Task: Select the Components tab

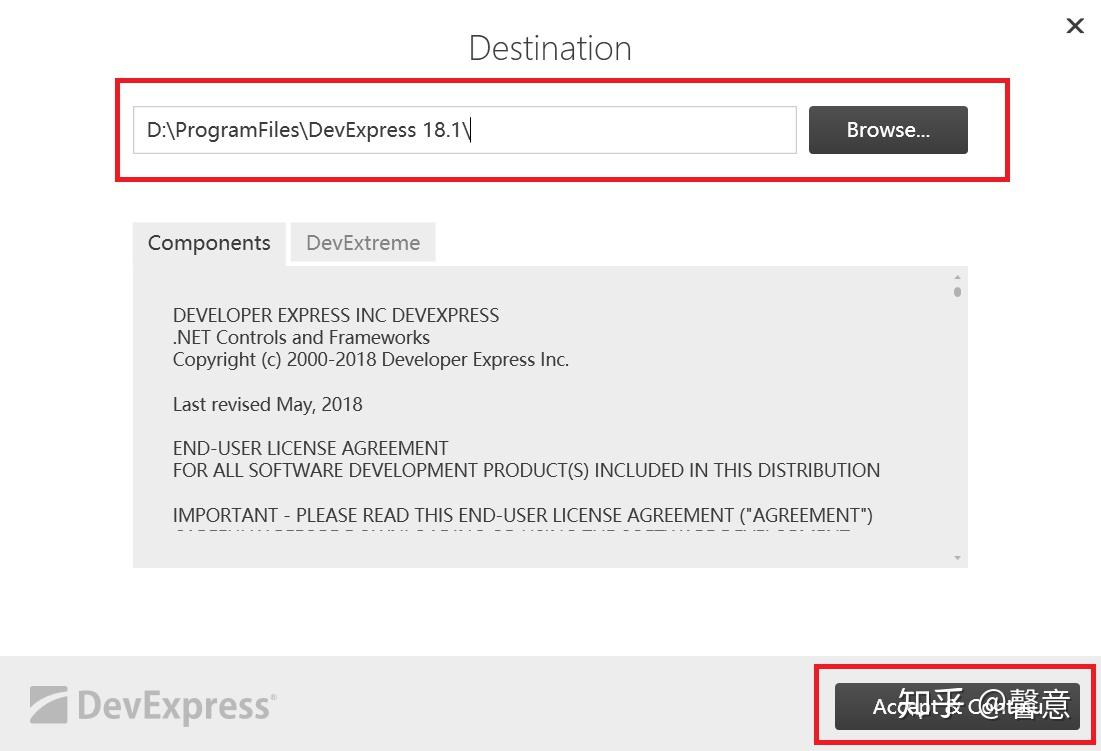Action: (x=208, y=242)
